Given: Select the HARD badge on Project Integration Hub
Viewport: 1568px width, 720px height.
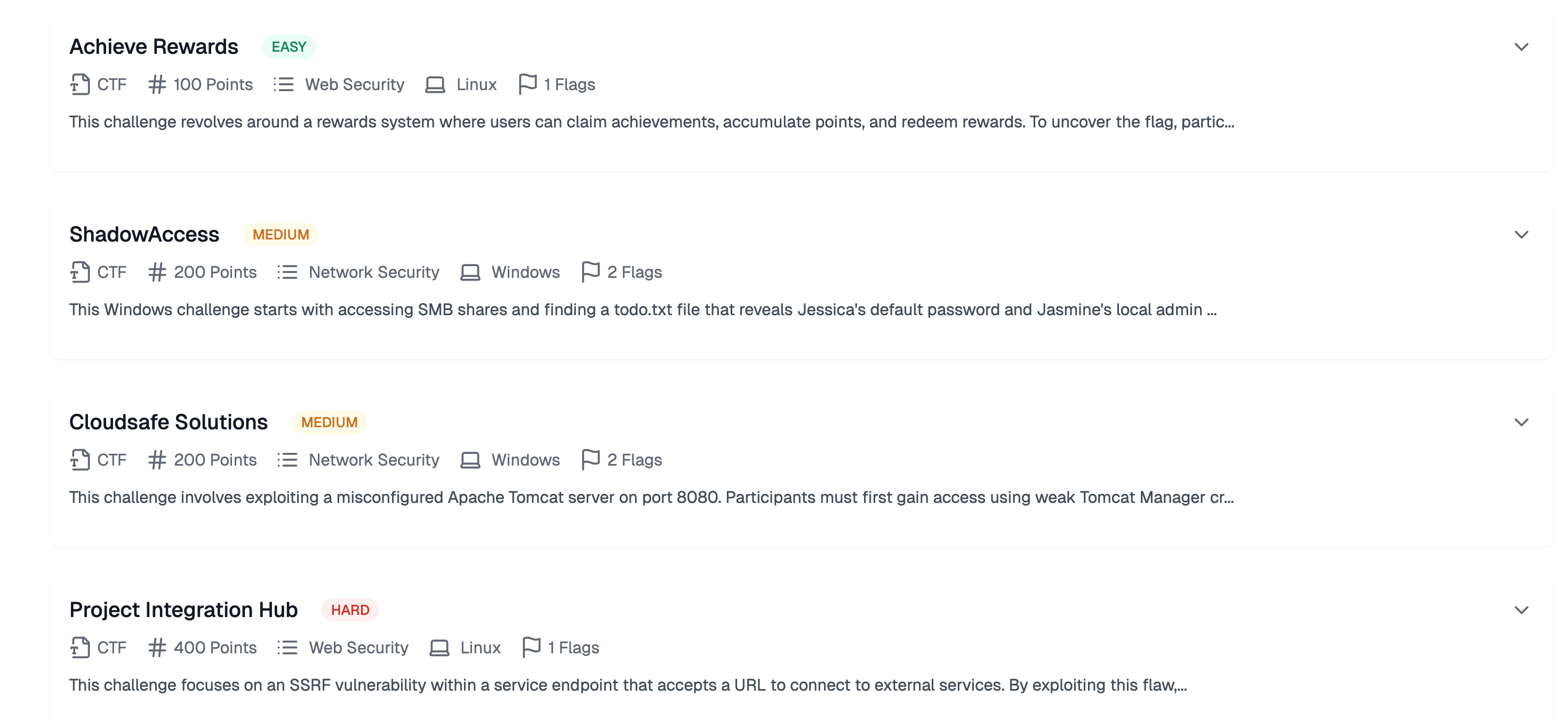Looking at the screenshot, I should pos(350,609).
